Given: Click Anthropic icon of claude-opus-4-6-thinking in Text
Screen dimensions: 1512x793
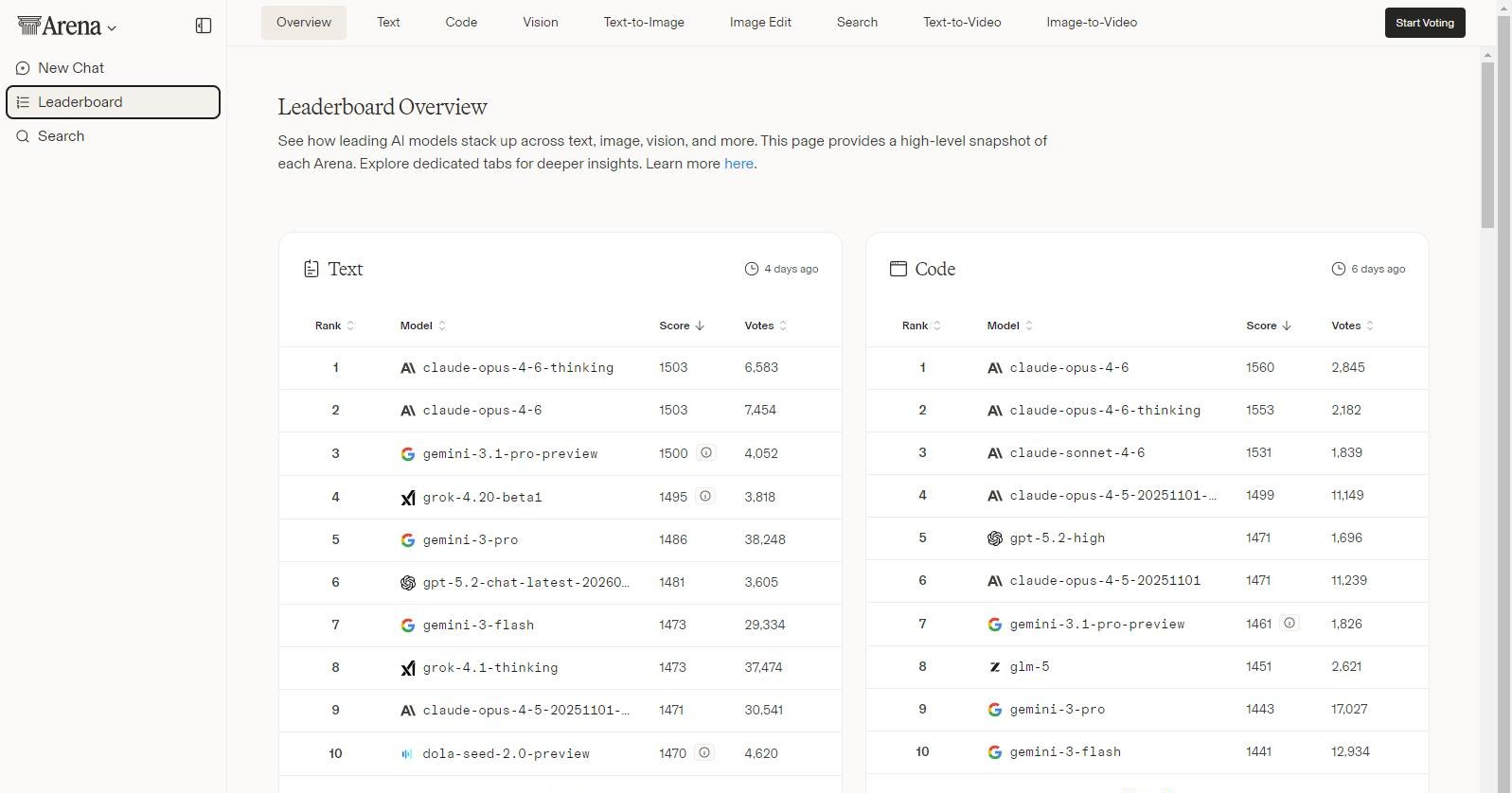Looking at the screenshot, I should point(408,368).
